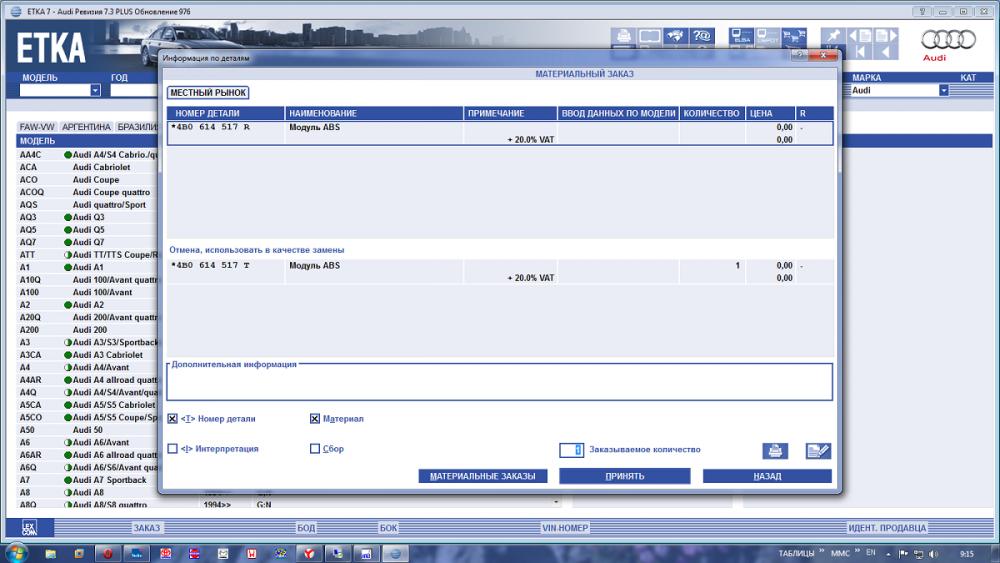Enable the Сбор checkbox
Image resolution: width=1000 pixels, height=563 pixels.
pos(315,449)
